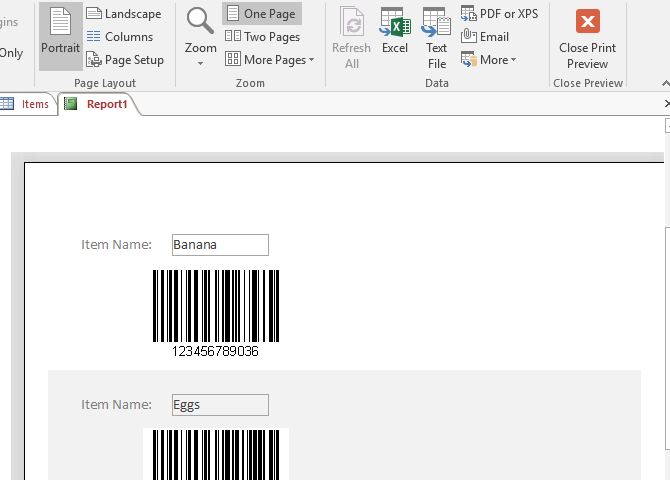
Task: Click the vertical scrollbar on the right
Action: (667, 339)
